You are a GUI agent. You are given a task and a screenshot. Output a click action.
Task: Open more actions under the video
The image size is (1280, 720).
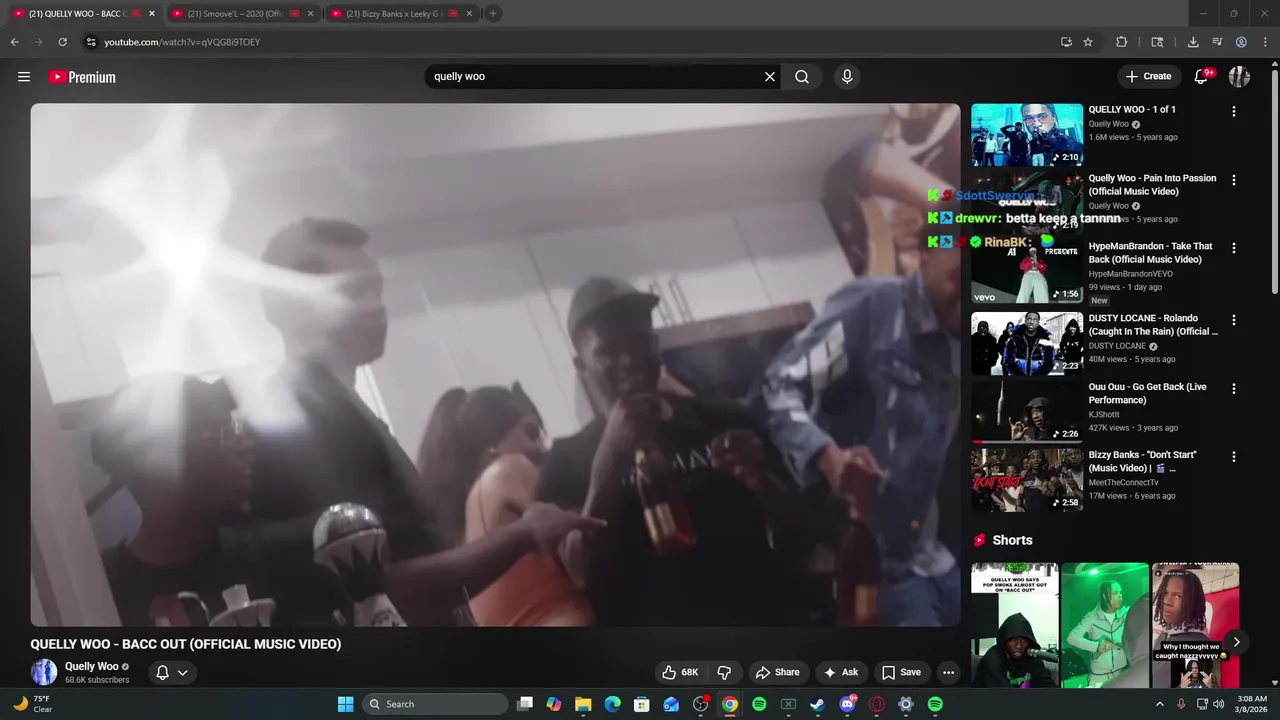[x=948, y=672]
